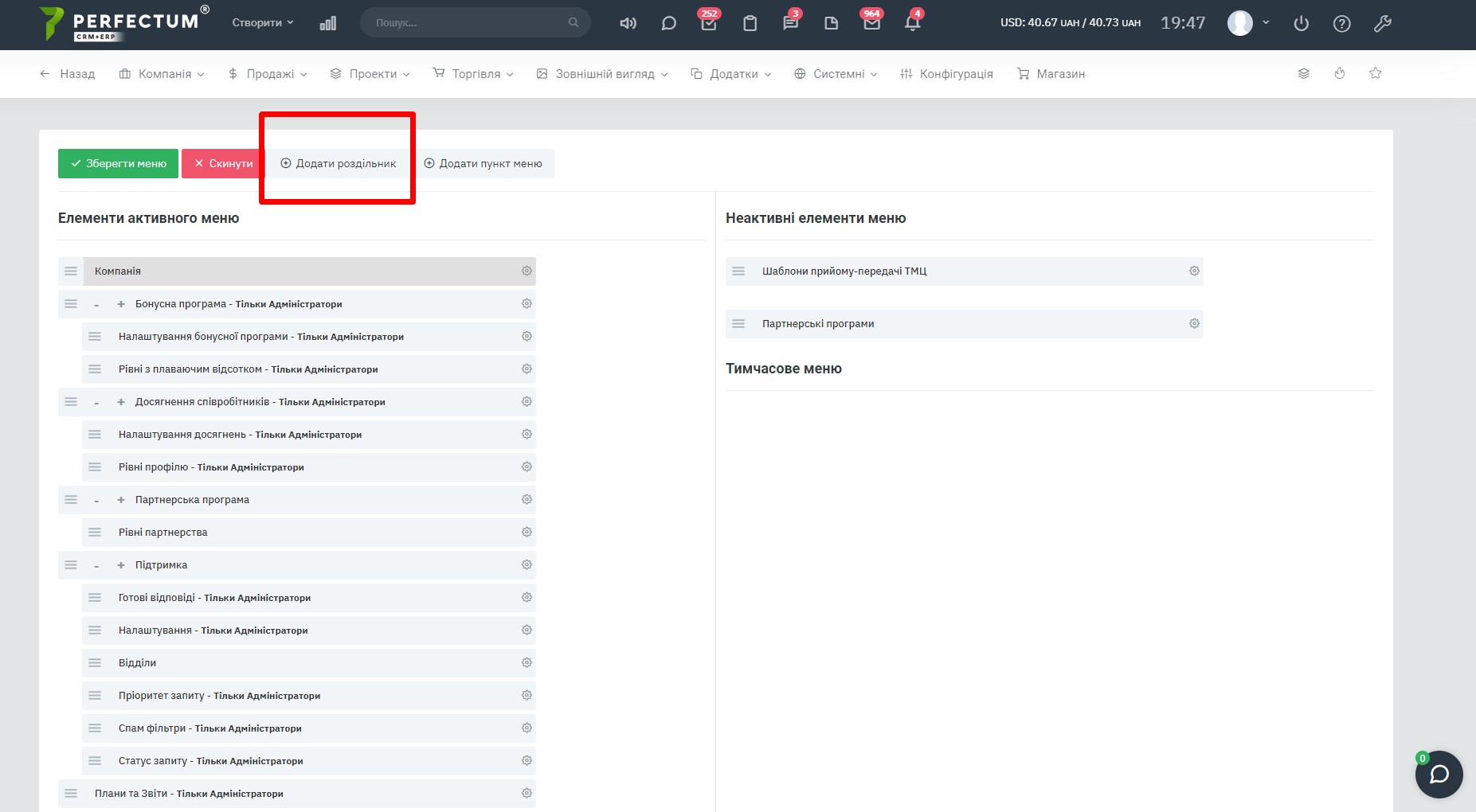Image resolution: width=1476 pixels, height=812 pixels.
Task: Open mail icon with 964 badge
Action: click(871, 23)
